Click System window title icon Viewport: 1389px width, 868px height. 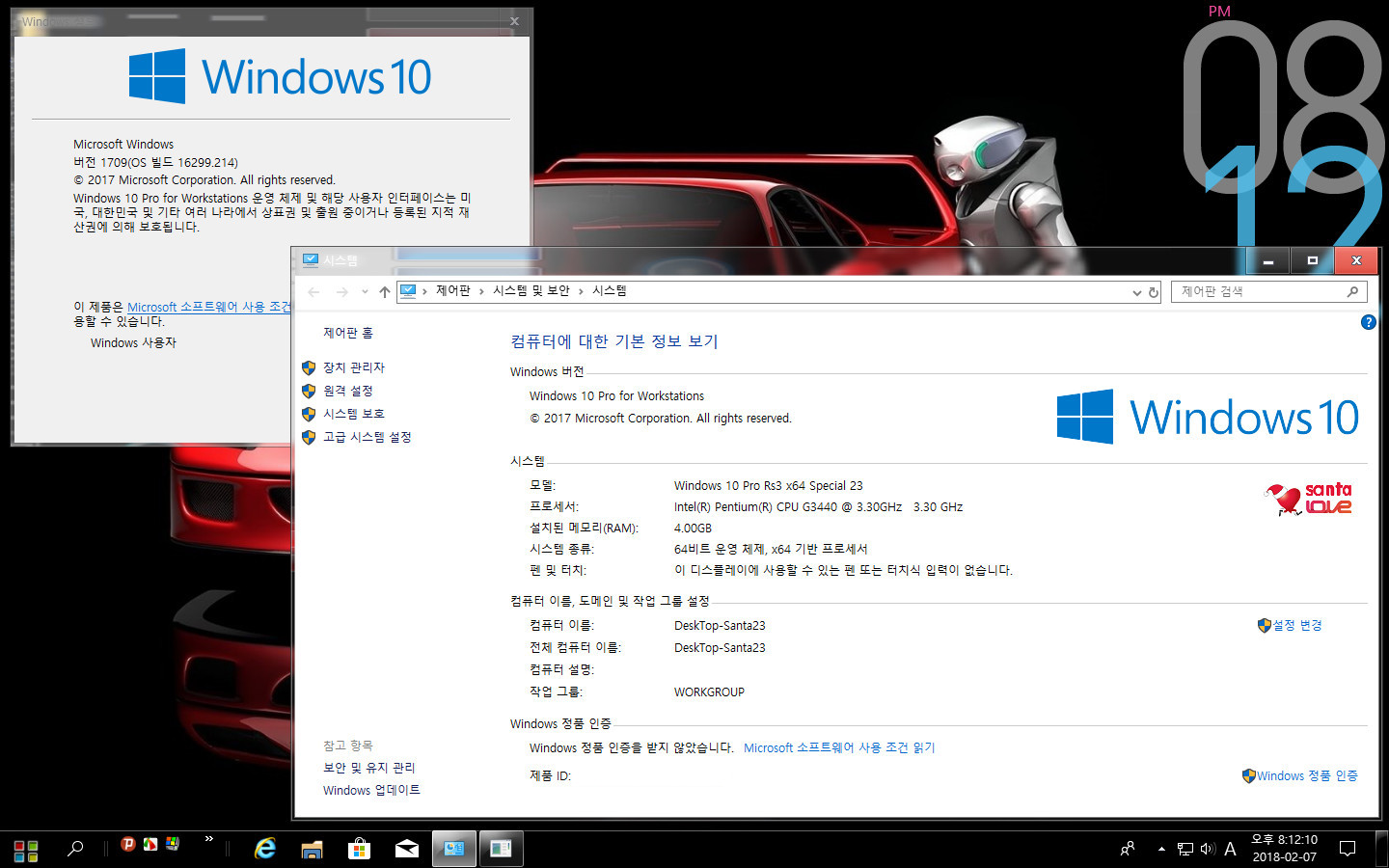(310, 260)
